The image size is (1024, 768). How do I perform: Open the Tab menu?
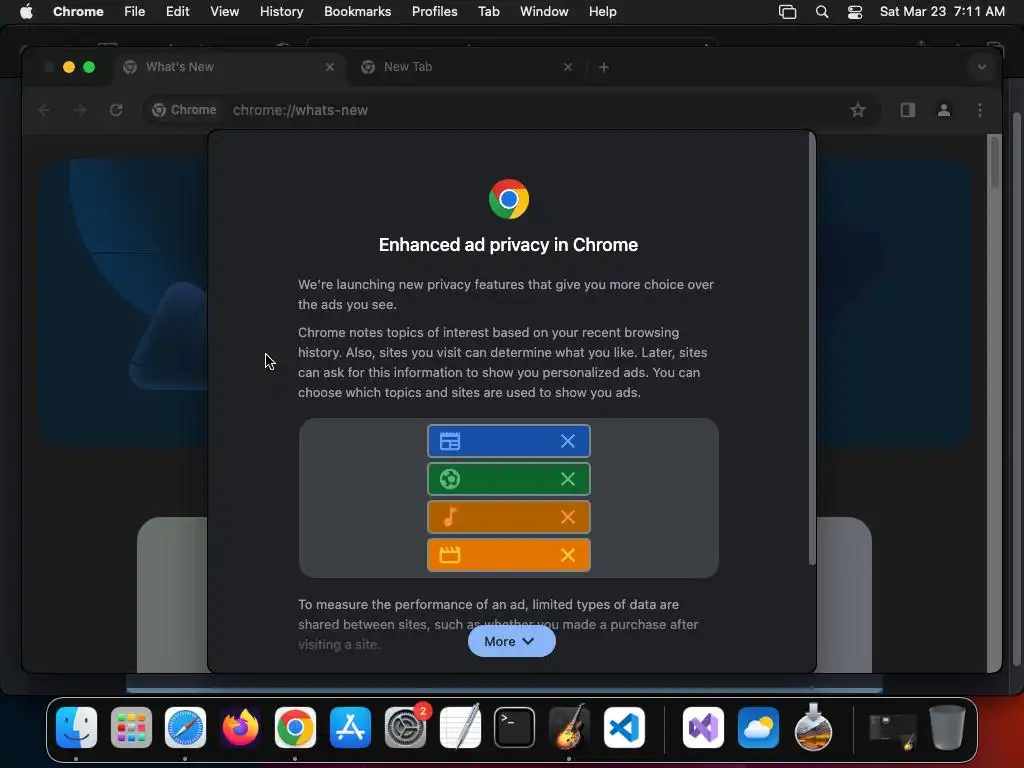click(488, 11)
